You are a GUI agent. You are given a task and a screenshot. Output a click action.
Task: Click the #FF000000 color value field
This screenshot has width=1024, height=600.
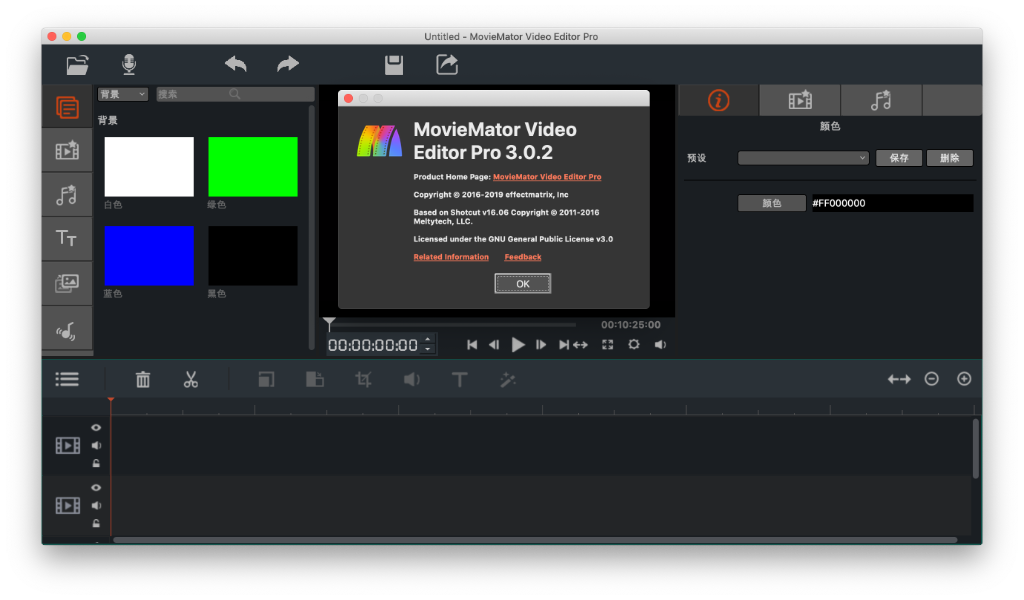pyautogui.click(x=891, y=203)
